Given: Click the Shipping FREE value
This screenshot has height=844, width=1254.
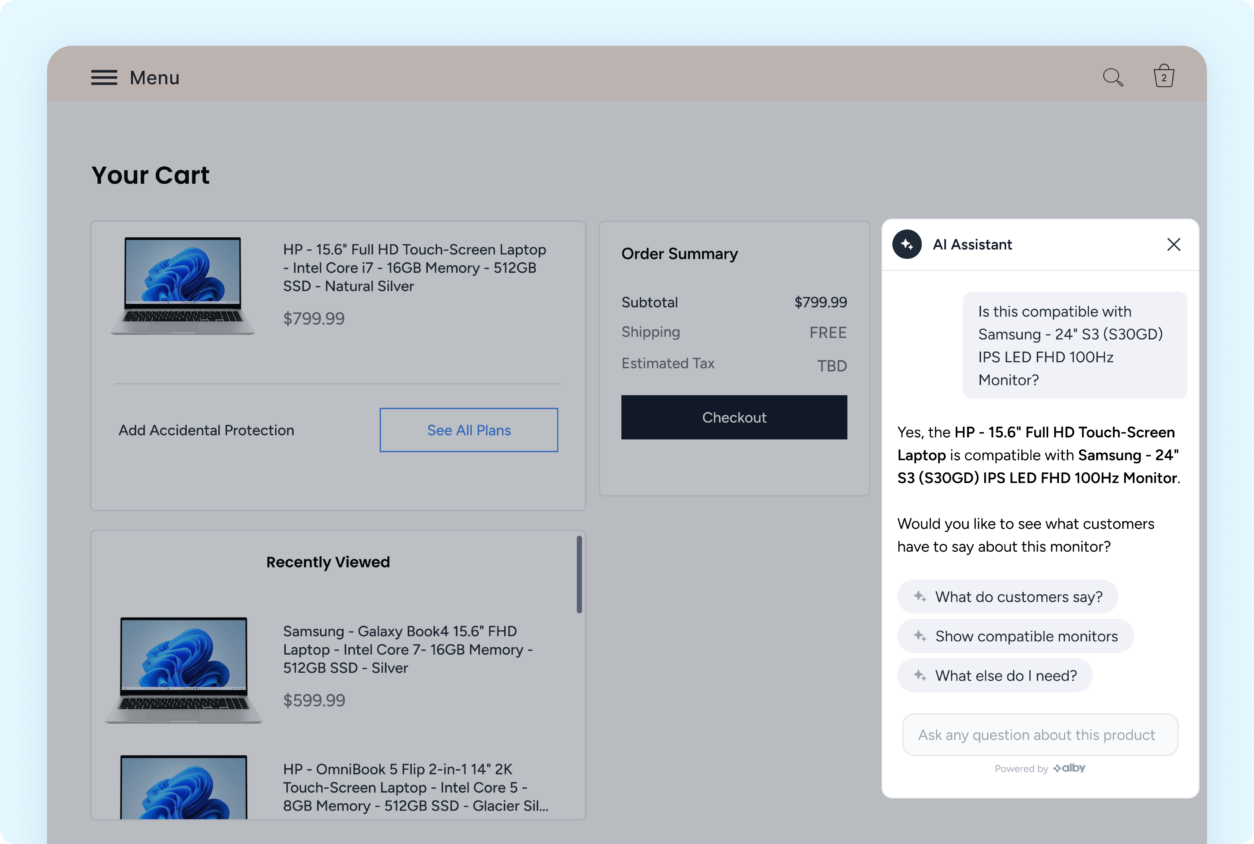Looking at the screenshot, I should pos(828,333).
